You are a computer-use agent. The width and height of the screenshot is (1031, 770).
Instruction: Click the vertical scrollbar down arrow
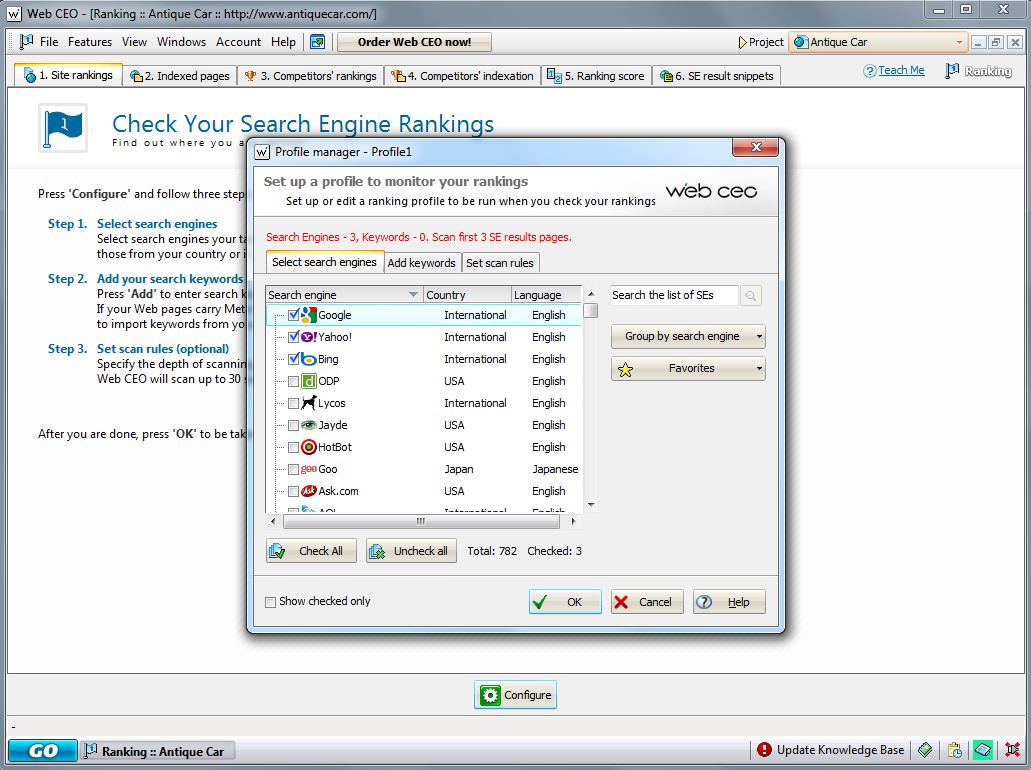tap(591, 505)
